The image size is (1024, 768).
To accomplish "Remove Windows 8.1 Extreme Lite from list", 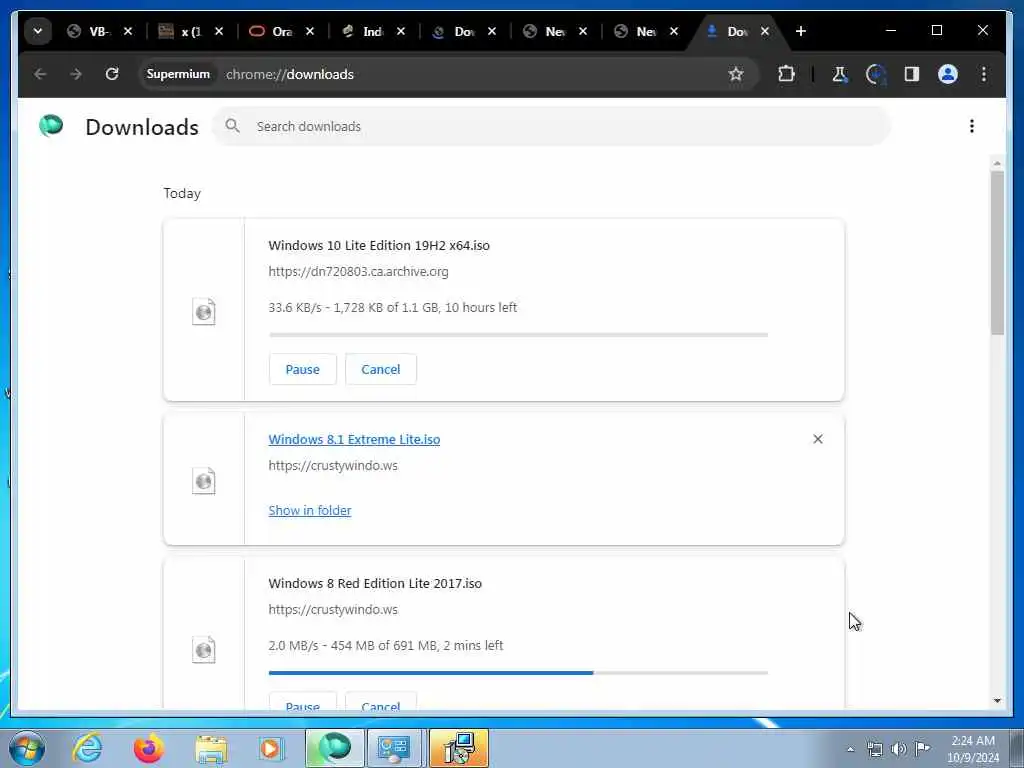I will click(818, 439).
